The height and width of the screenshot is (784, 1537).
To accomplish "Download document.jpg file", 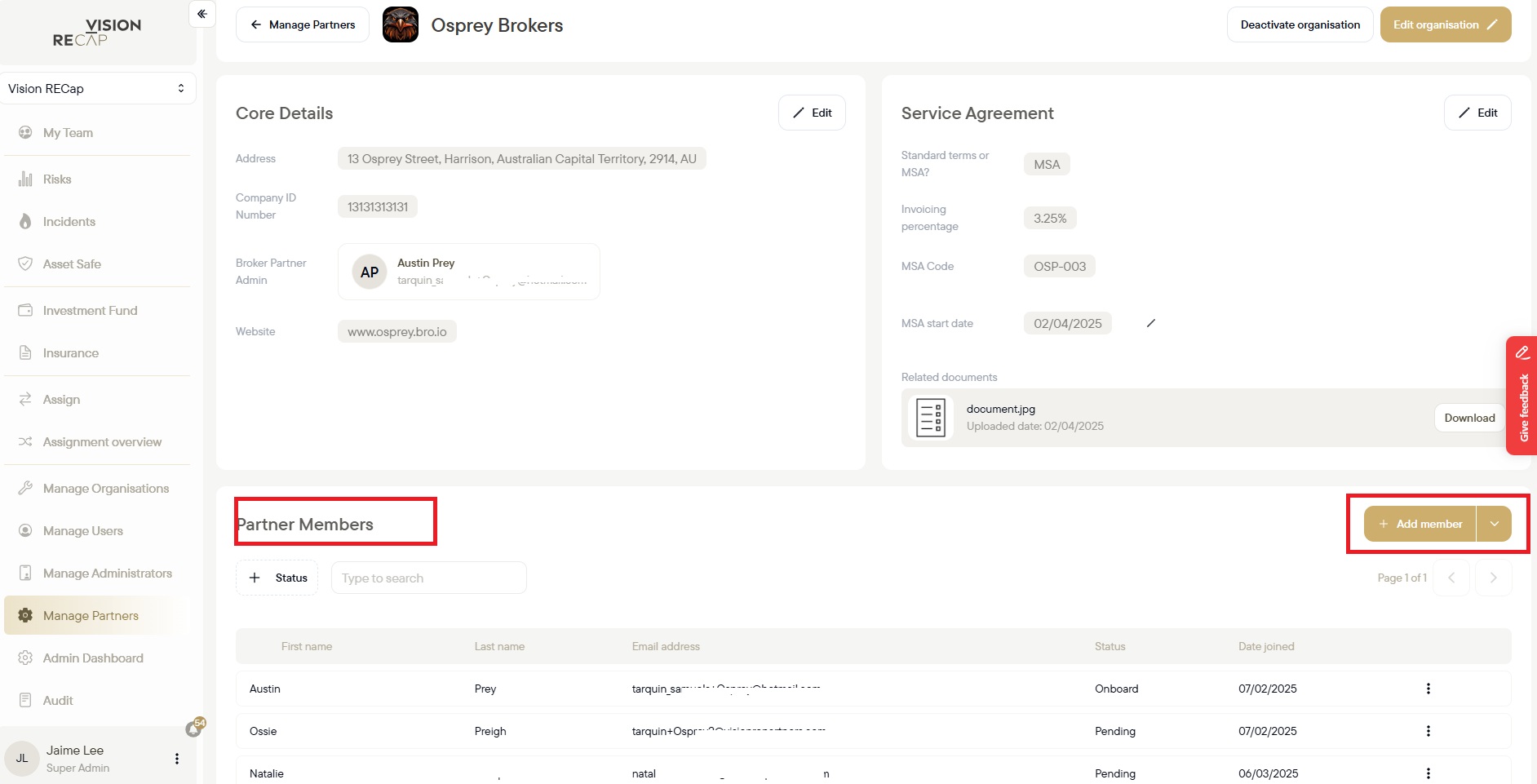I will (x=1469, y=418).
